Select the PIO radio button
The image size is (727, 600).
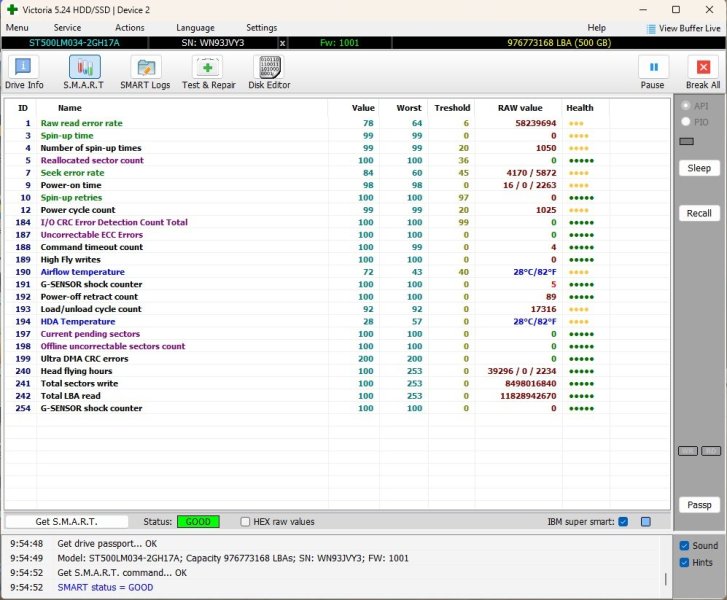(685, 122)
